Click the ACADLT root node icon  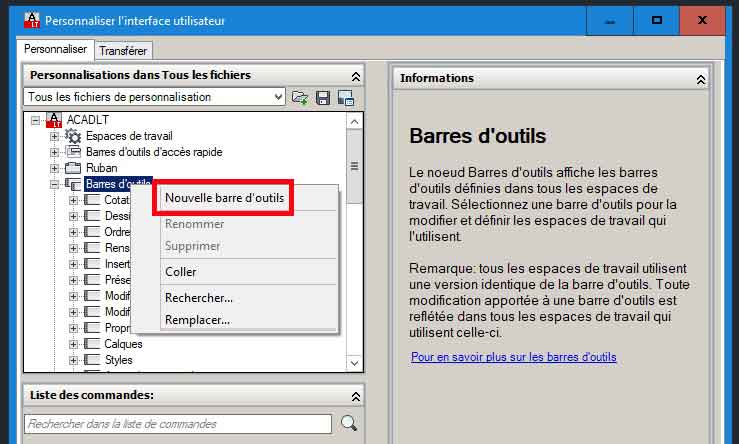[54, 120]
